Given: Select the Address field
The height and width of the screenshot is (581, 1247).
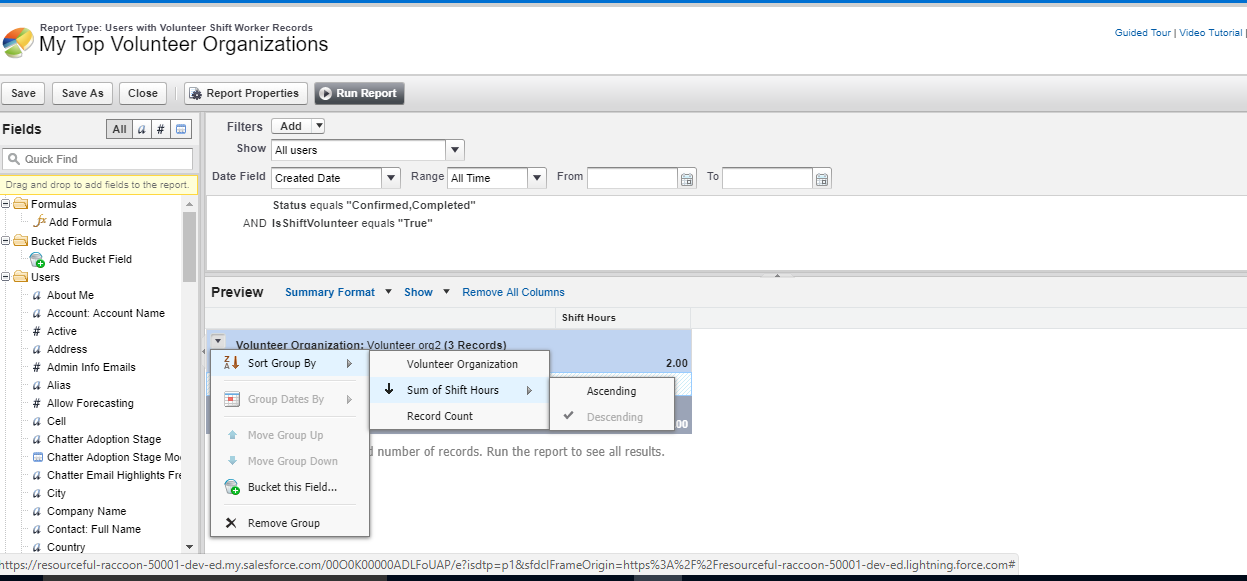Looking at the screenshot, I should click(67, 349).
